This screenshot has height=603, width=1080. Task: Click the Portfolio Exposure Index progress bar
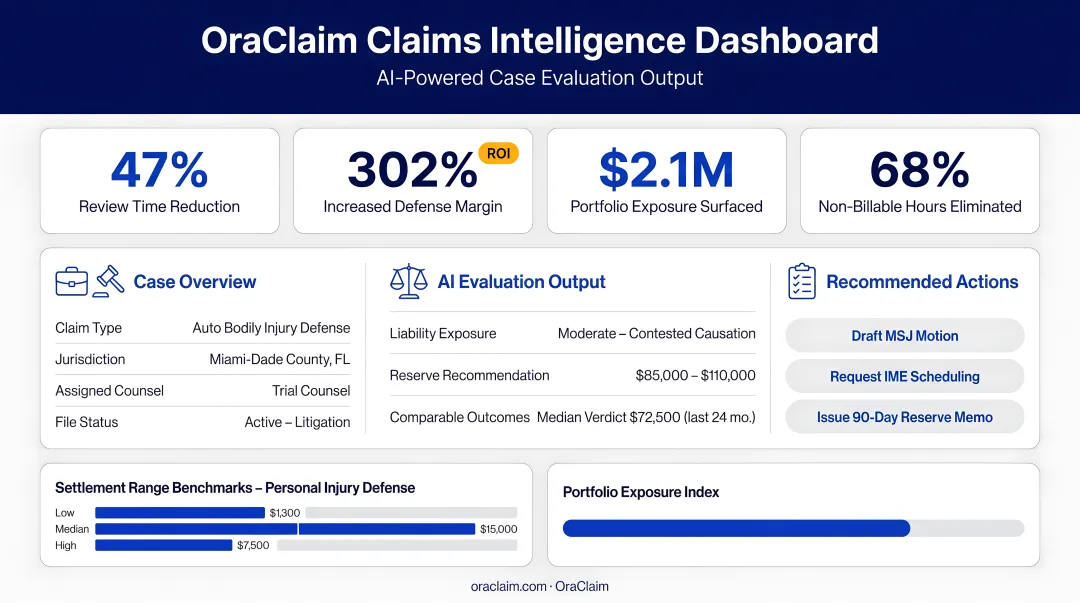(x=793, y=529)
